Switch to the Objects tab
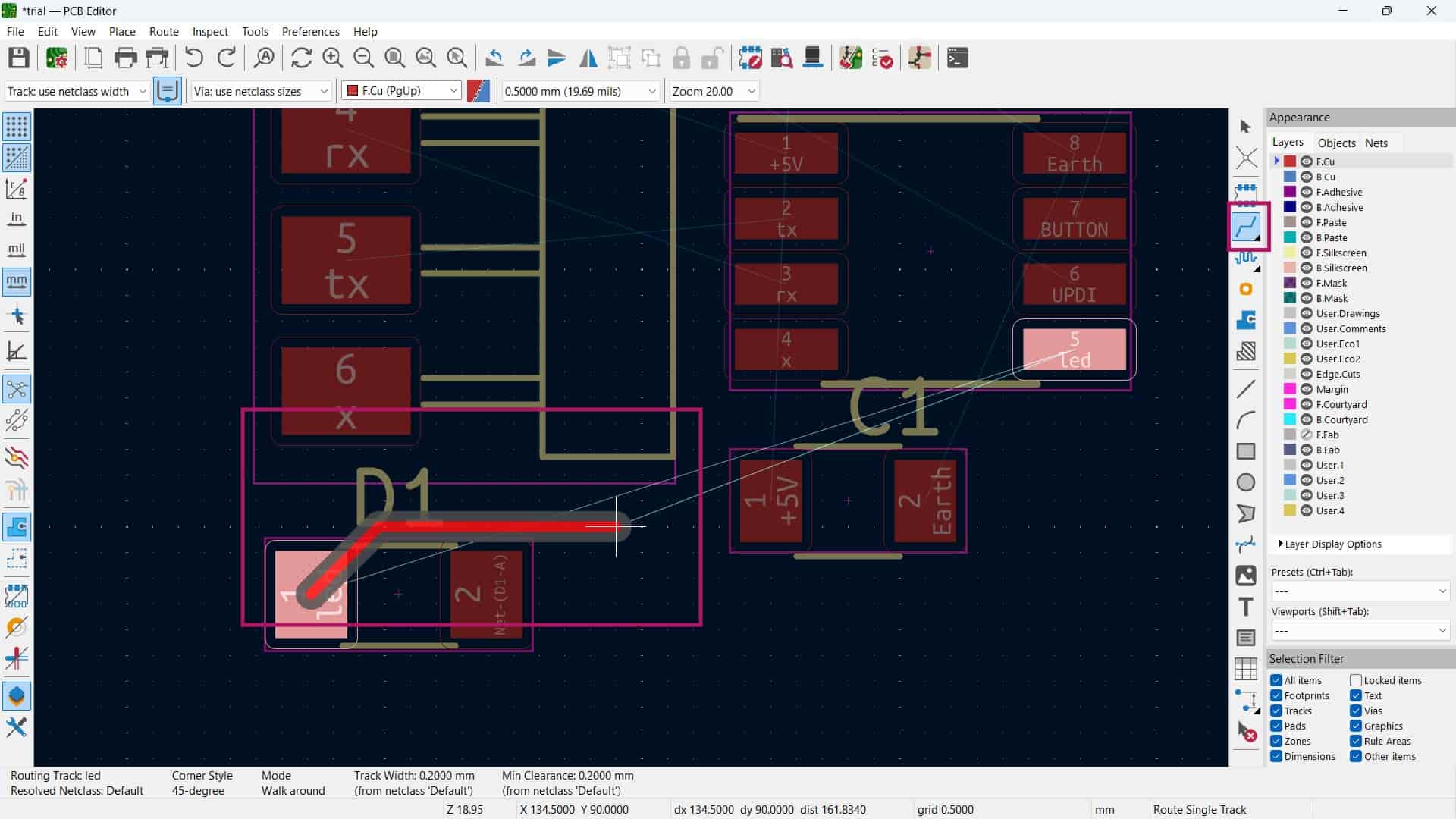 [1336, 143]
